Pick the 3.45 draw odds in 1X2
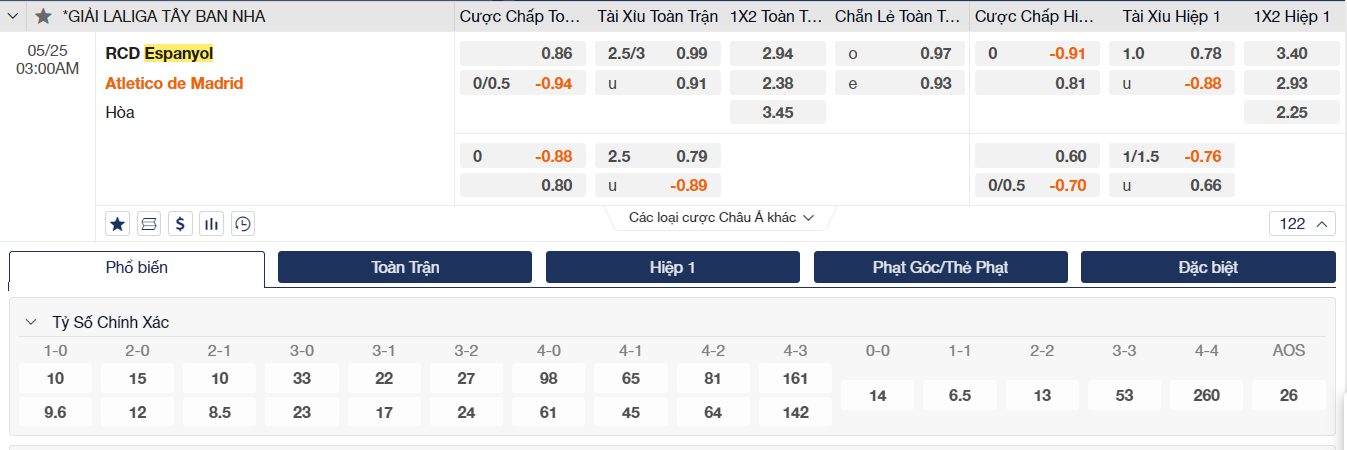Image resolution: width=1347 pixels, height=450 pixels. coord(778,112)
